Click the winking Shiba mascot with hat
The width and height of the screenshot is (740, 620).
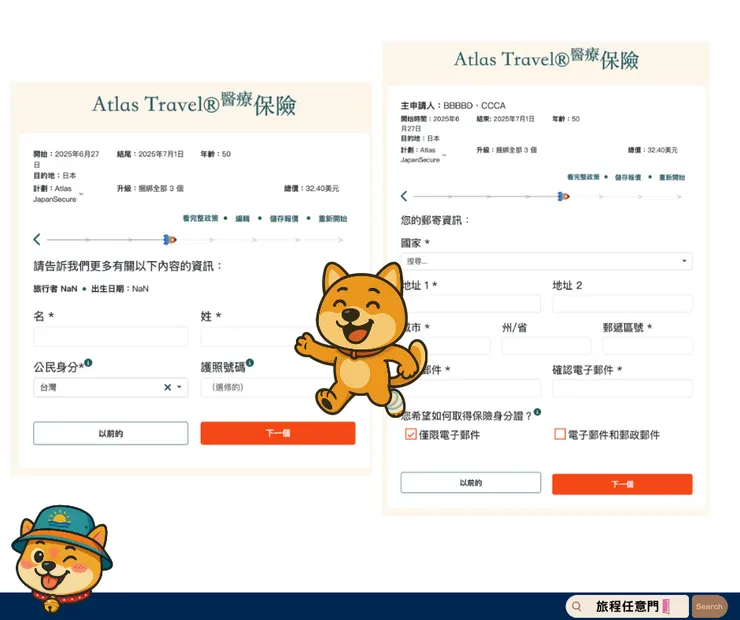pyautogui.click(x=61, y=559)
